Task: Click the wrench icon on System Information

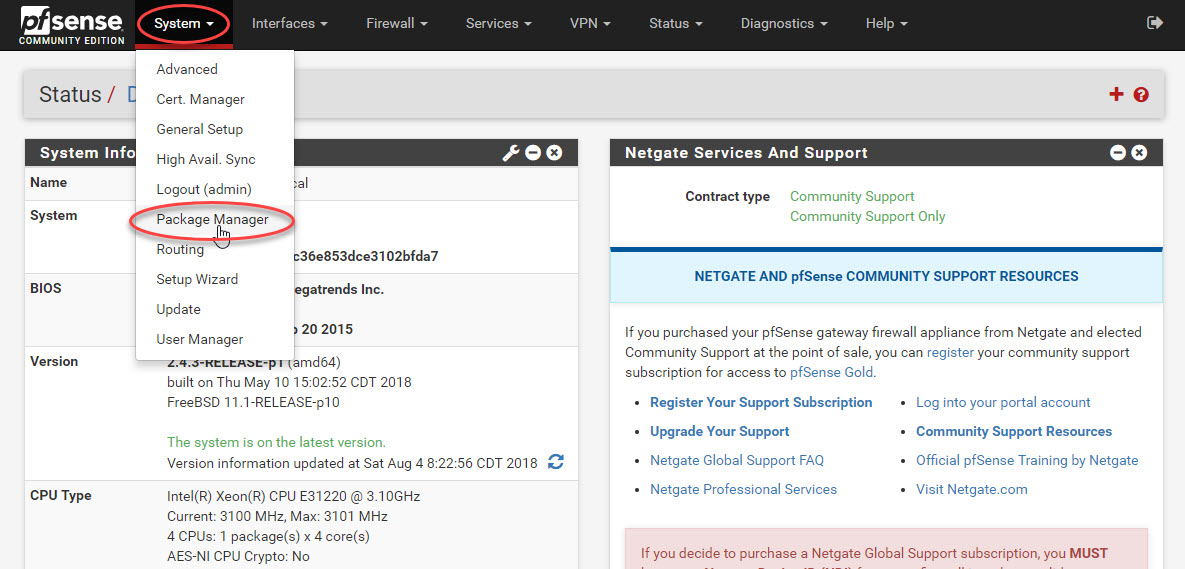Action: tap(511, 153)
